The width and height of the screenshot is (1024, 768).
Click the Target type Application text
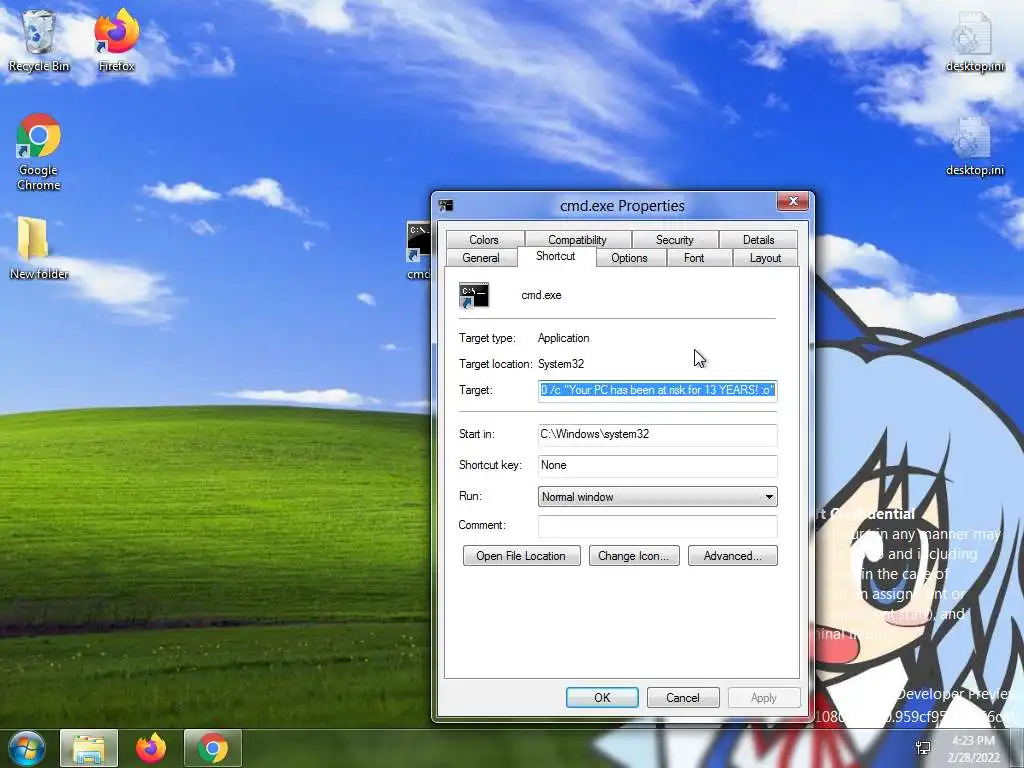[564, 338]
